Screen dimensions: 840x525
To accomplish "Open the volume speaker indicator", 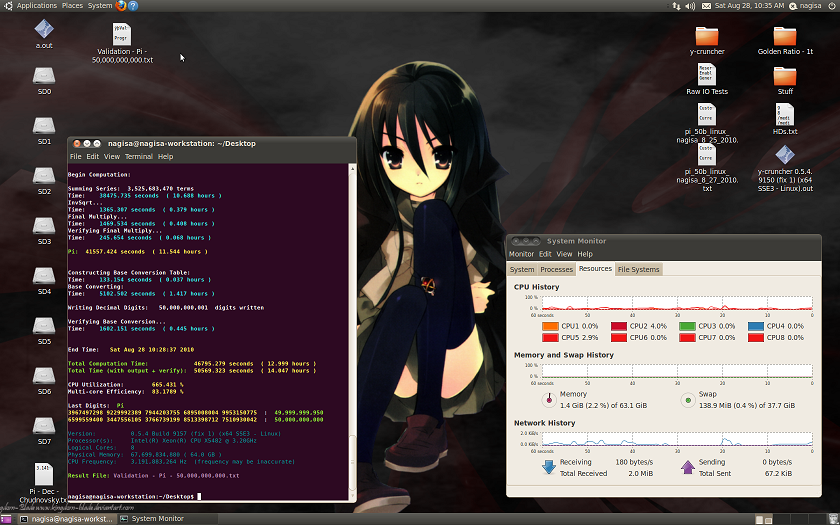I will (x=688, y=6).
